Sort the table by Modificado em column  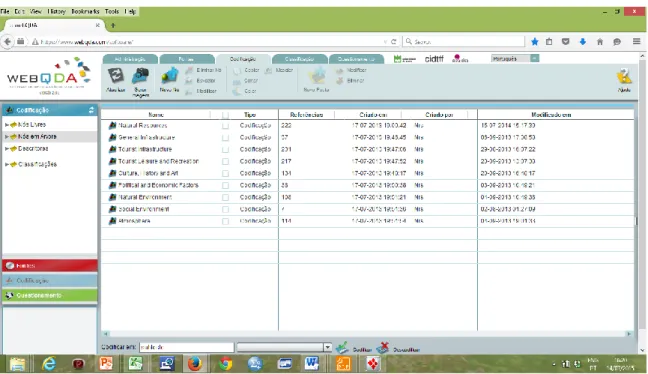click(551, 115)
